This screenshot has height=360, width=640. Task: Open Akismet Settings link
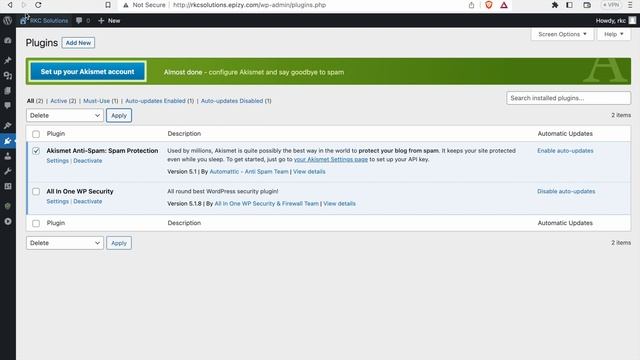(x=58, y=161)
